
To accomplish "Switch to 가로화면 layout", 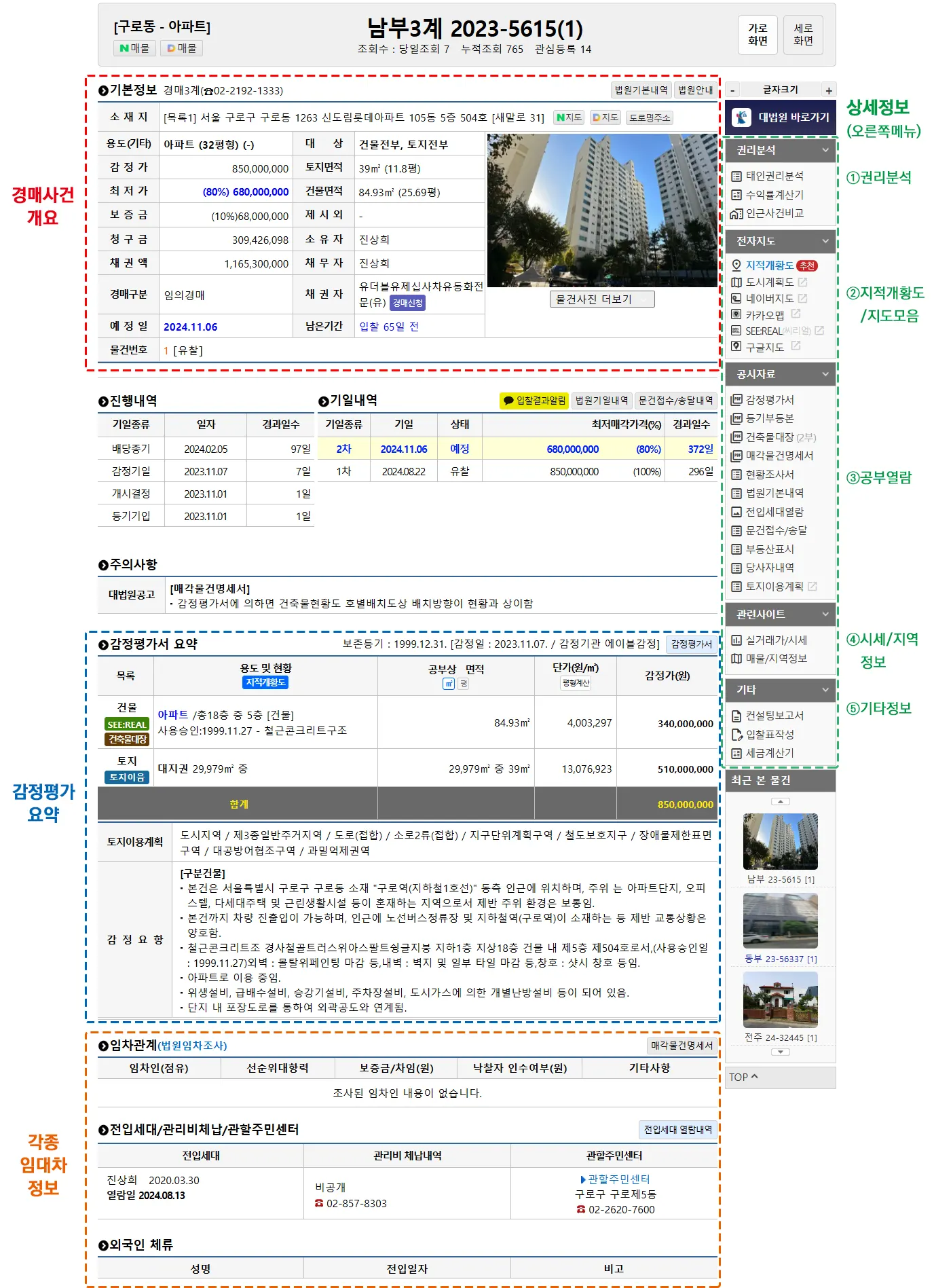I will pos(758,35).
